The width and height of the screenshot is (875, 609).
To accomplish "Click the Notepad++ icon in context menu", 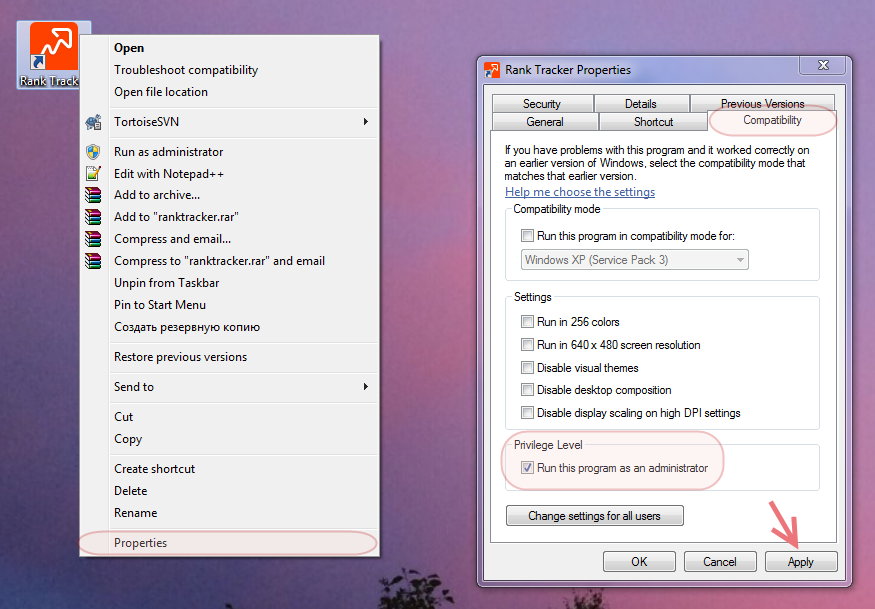I will (93, 174).
